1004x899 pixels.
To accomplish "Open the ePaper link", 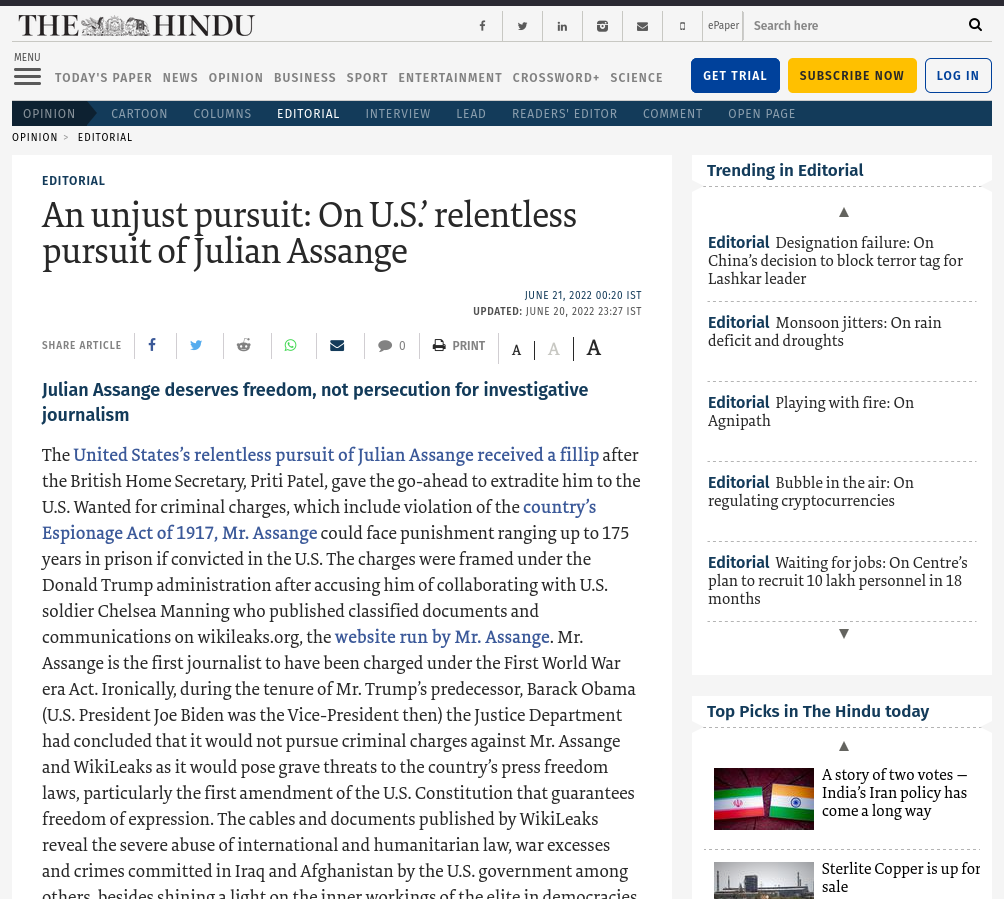I will tap(724, 26).
